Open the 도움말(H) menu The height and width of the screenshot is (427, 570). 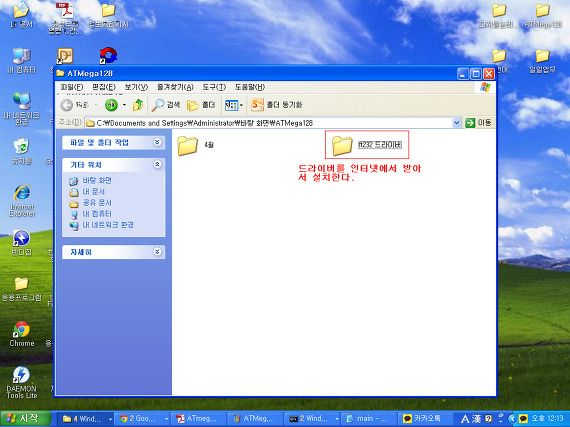tap(250, 87)
